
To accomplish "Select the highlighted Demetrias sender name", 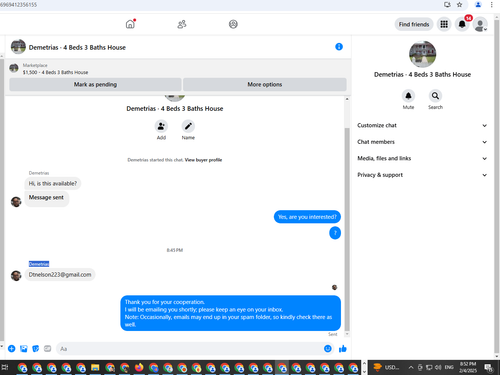I will (39, 264).
